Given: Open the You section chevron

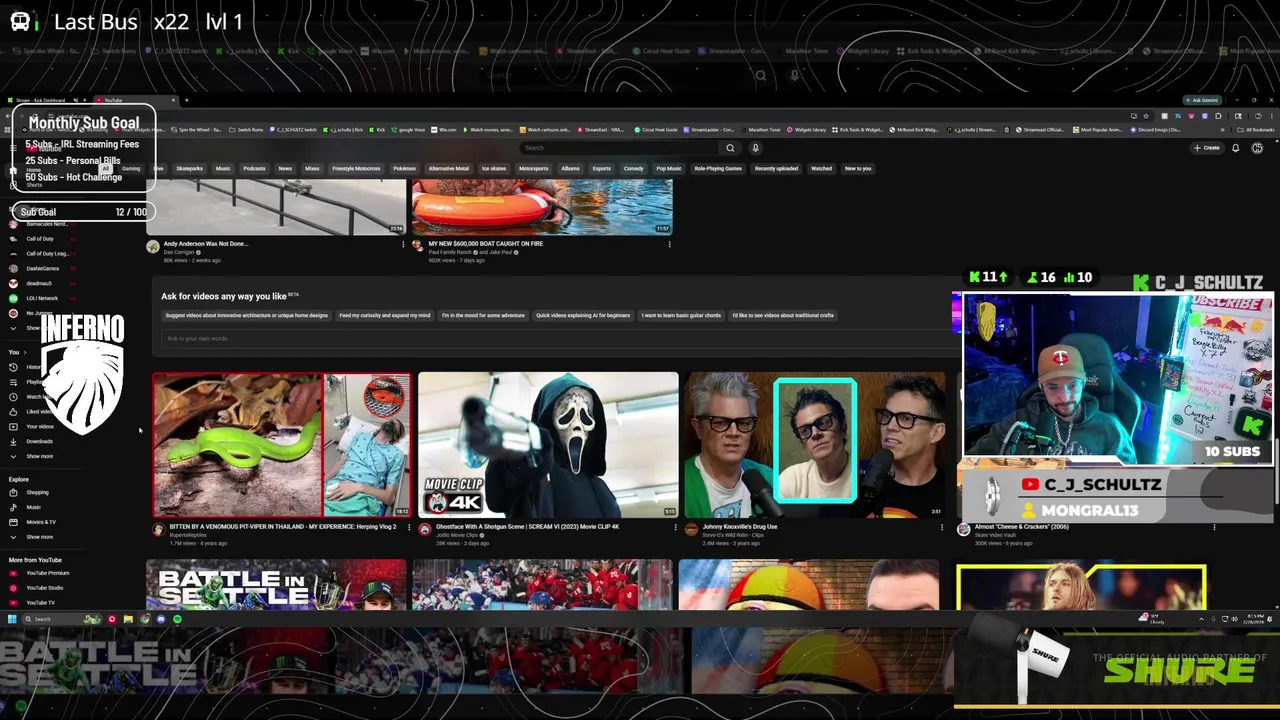Looking at the screenshot, I should tap(23, 352).
